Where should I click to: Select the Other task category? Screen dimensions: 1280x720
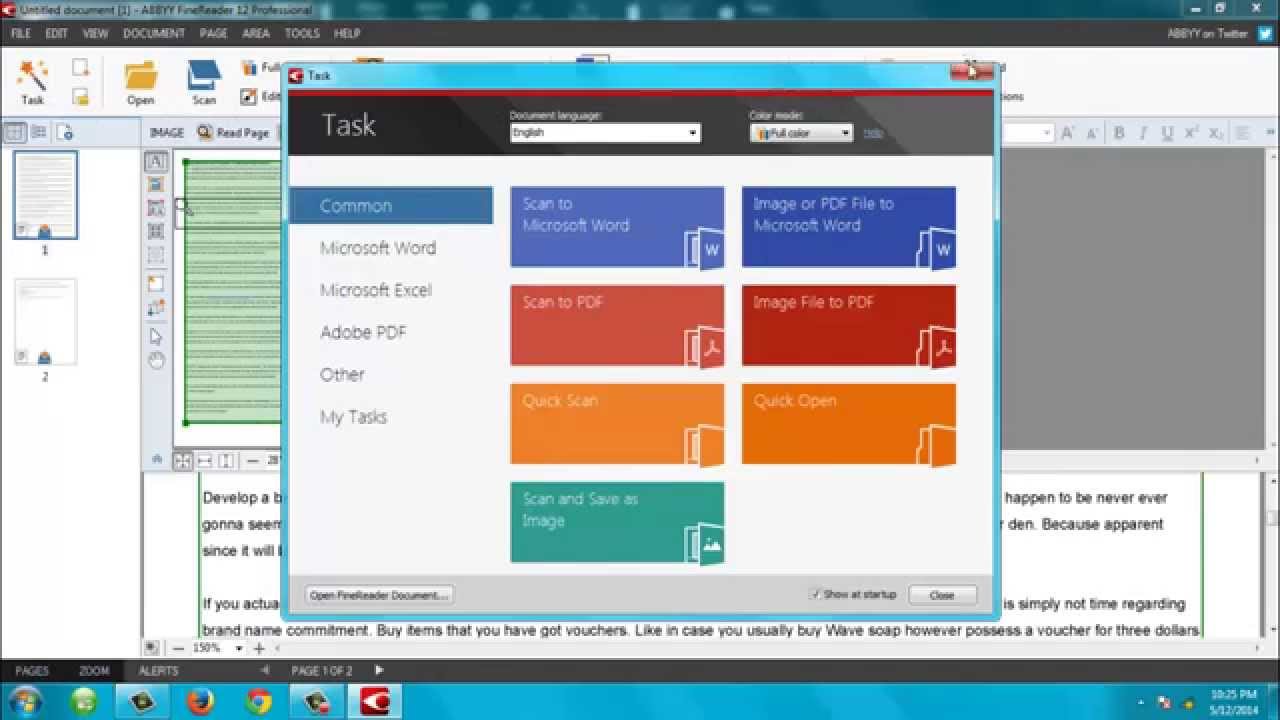342,374
